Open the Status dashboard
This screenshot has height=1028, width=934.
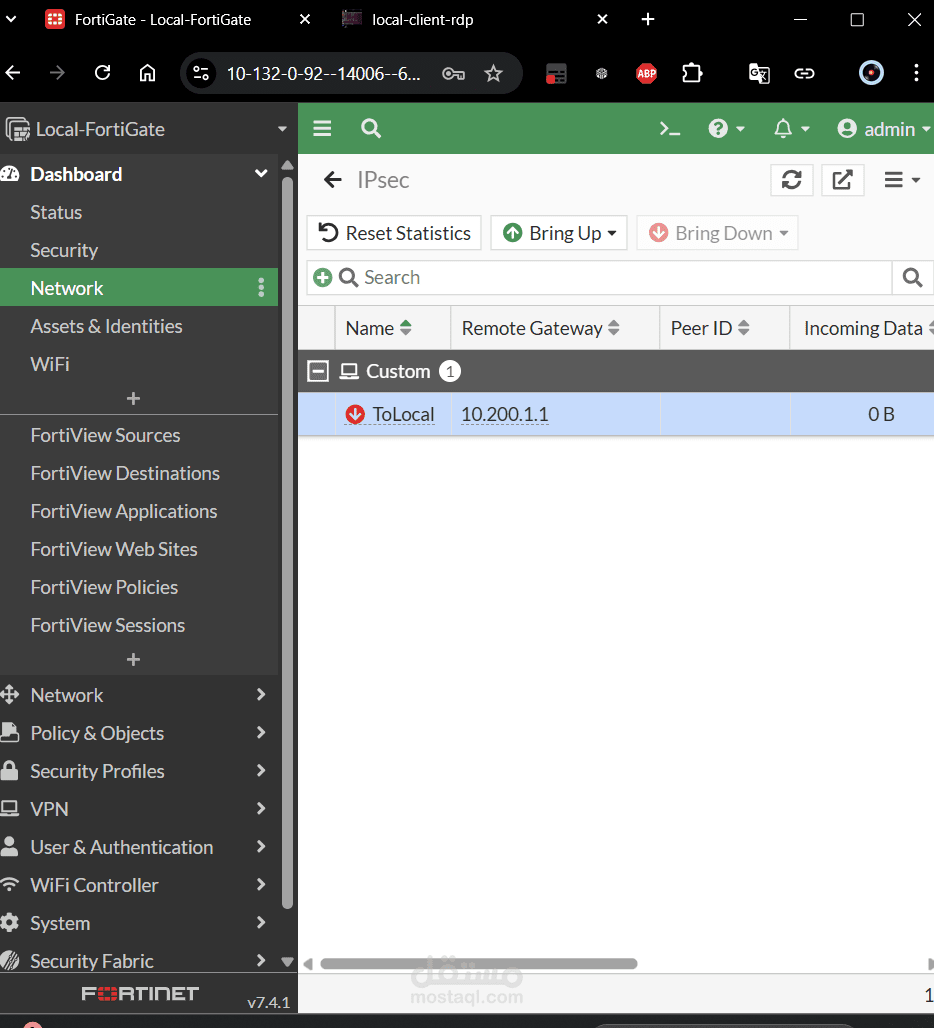click(x=56, y=212)
